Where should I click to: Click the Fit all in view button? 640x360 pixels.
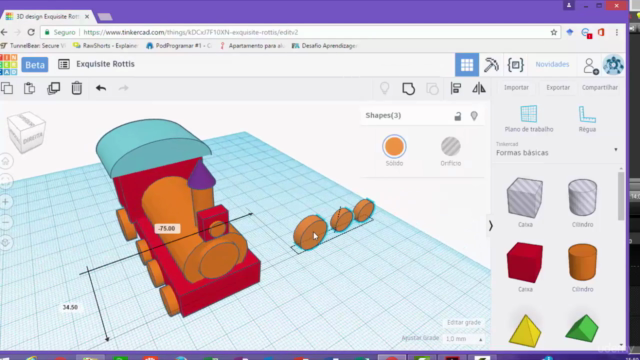coord(6,181)
